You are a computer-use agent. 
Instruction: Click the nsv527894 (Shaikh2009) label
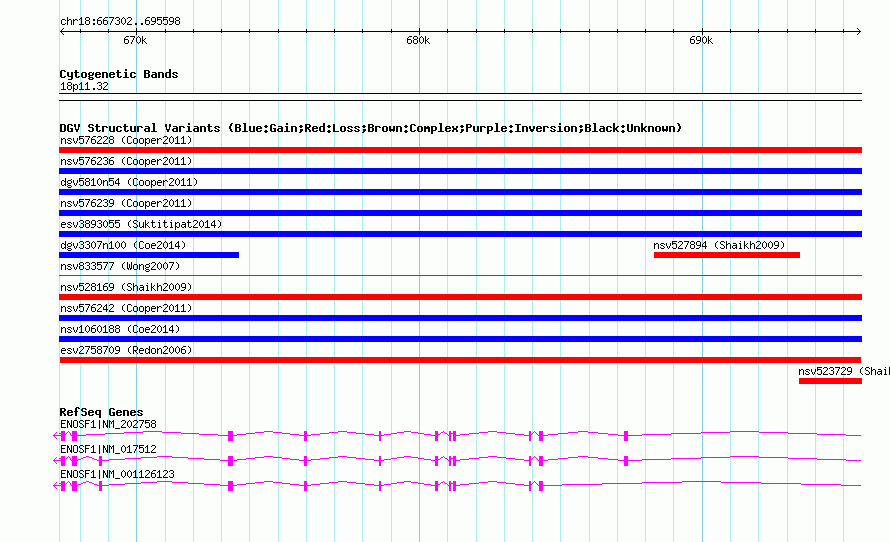(719, 245)
